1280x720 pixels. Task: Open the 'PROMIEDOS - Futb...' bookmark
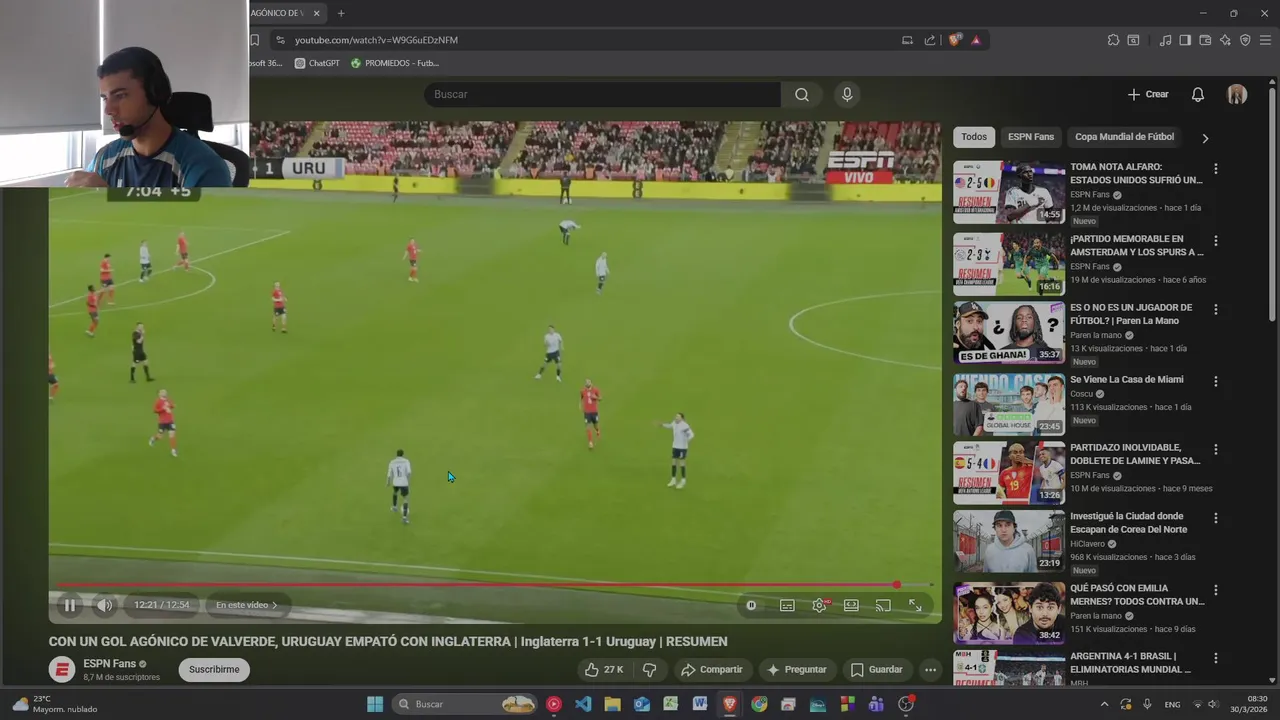point(395,63)
